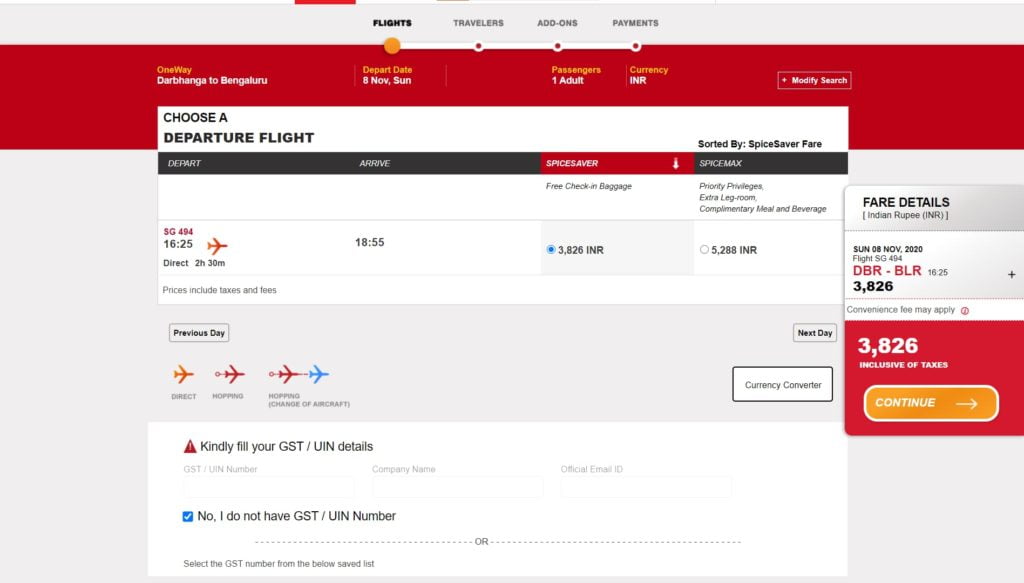Open the Currency Converter
Screen dimensions: 1024x583
782,385
